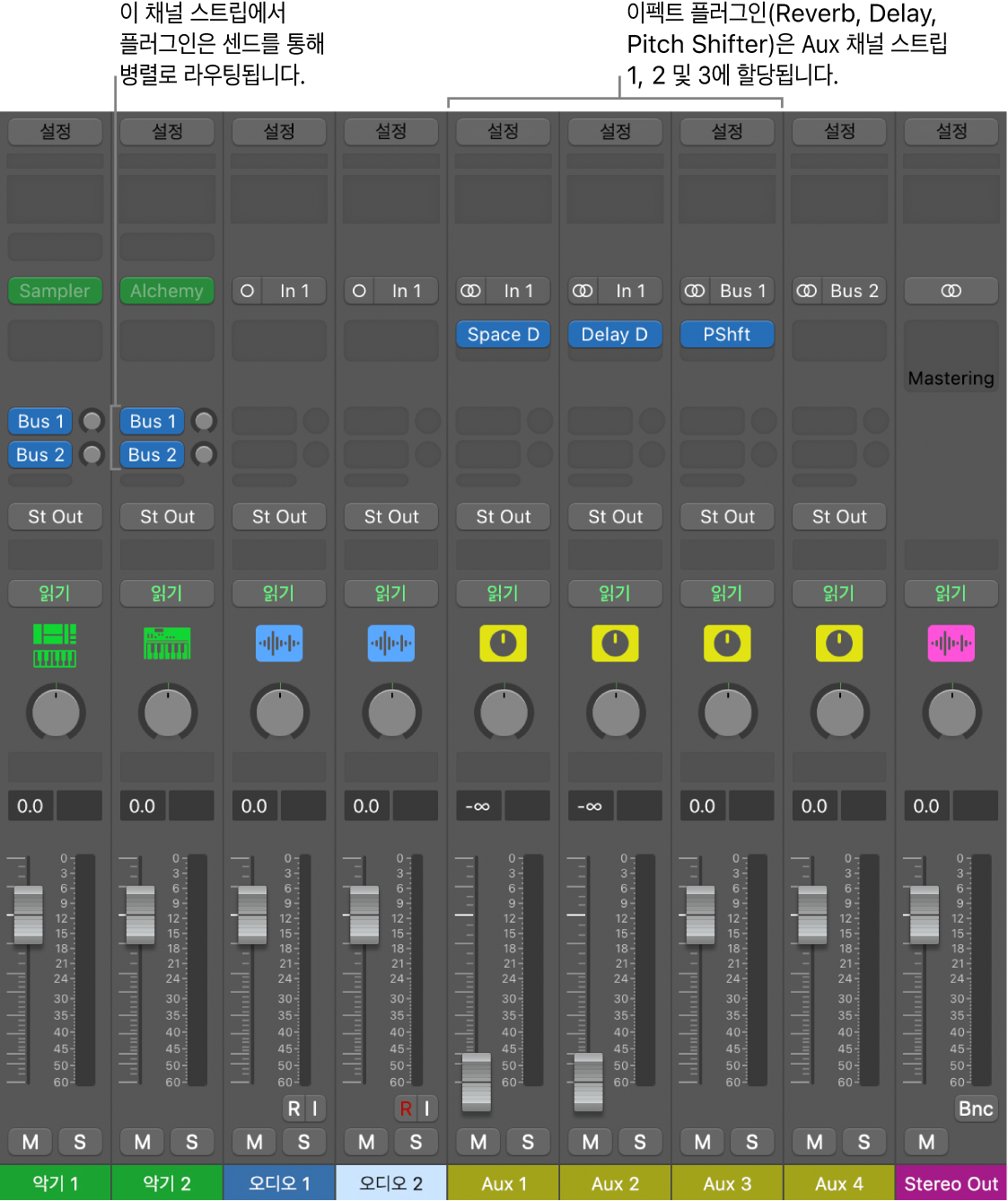Viewport: 1008px width, 1201px height.
Task: Open 읽기 automation mode menu on 오디오 1
Action: tap(279, 593)
